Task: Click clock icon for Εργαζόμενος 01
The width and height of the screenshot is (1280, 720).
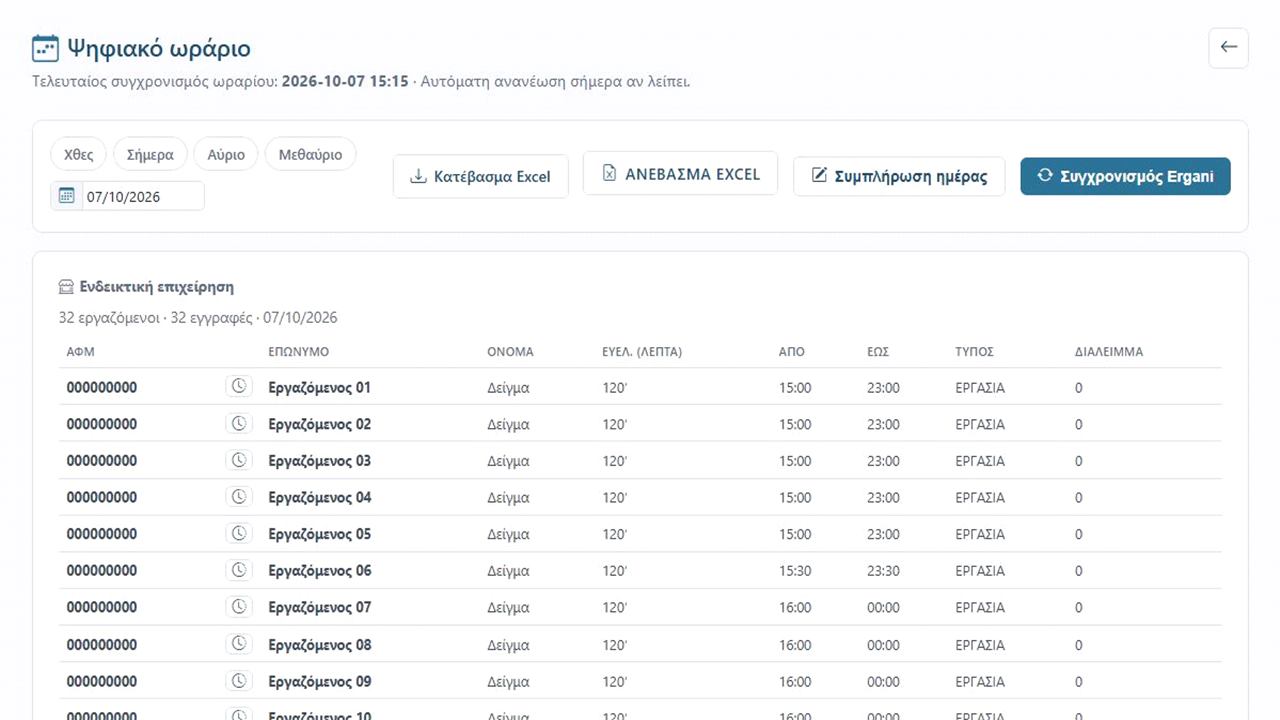Action: coord(239,387)
